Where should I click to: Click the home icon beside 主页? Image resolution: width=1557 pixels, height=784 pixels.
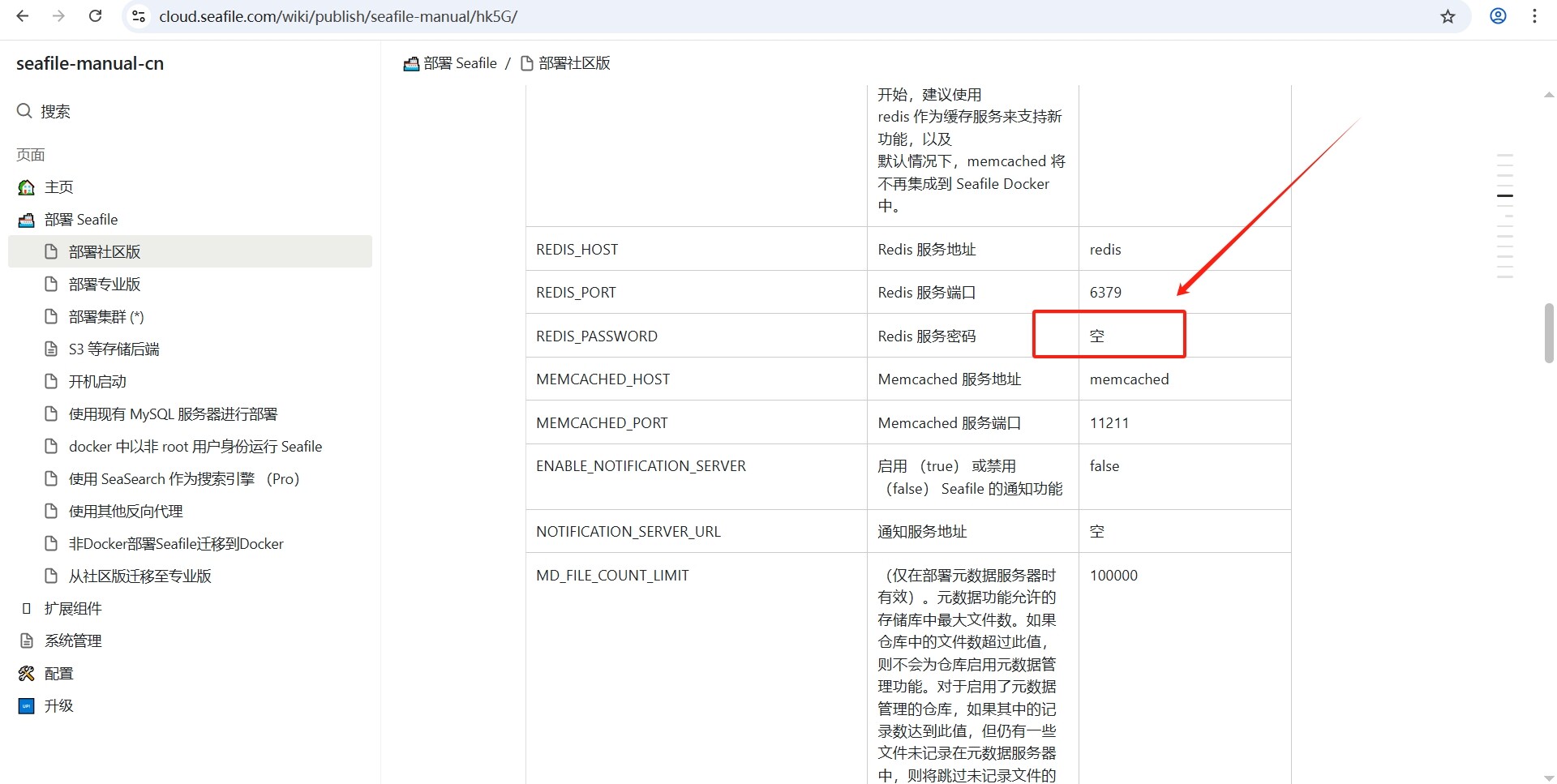(x=27, y=187)
